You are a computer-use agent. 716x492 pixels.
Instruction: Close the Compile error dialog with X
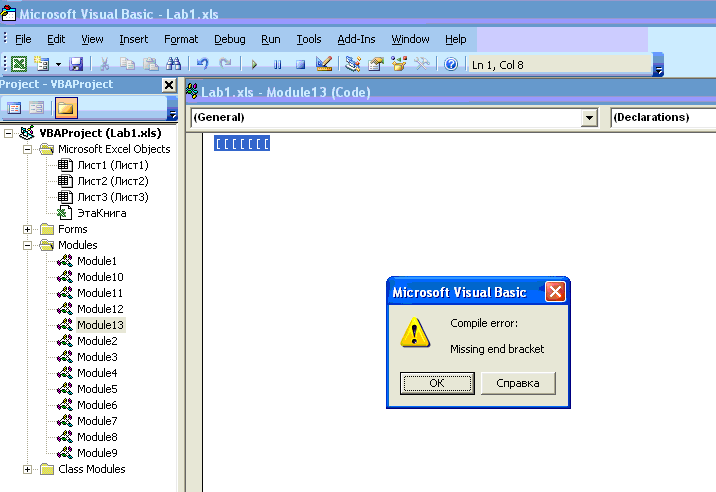(x=555, y=292)
